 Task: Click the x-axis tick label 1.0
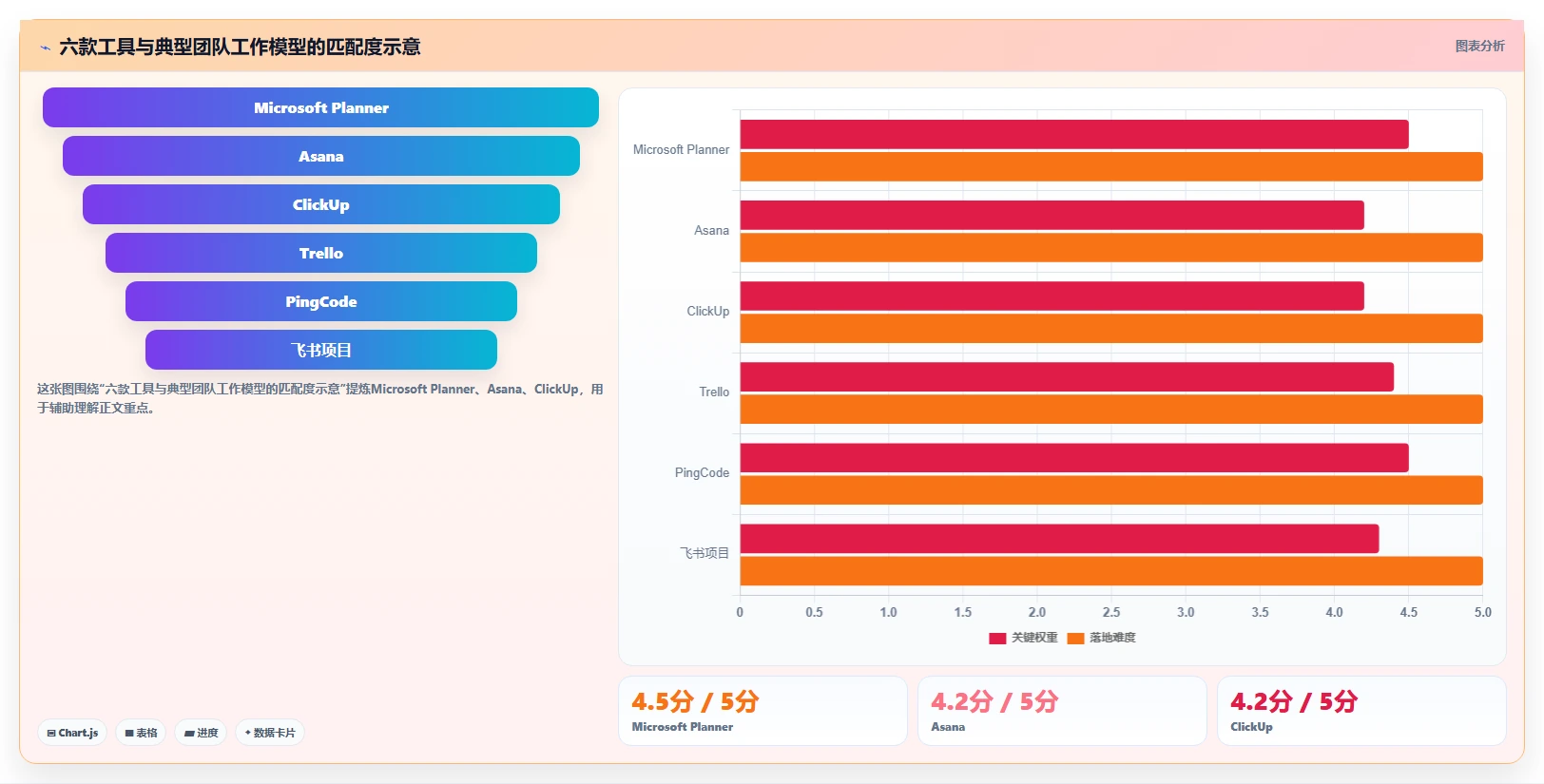tap(888, 613)
